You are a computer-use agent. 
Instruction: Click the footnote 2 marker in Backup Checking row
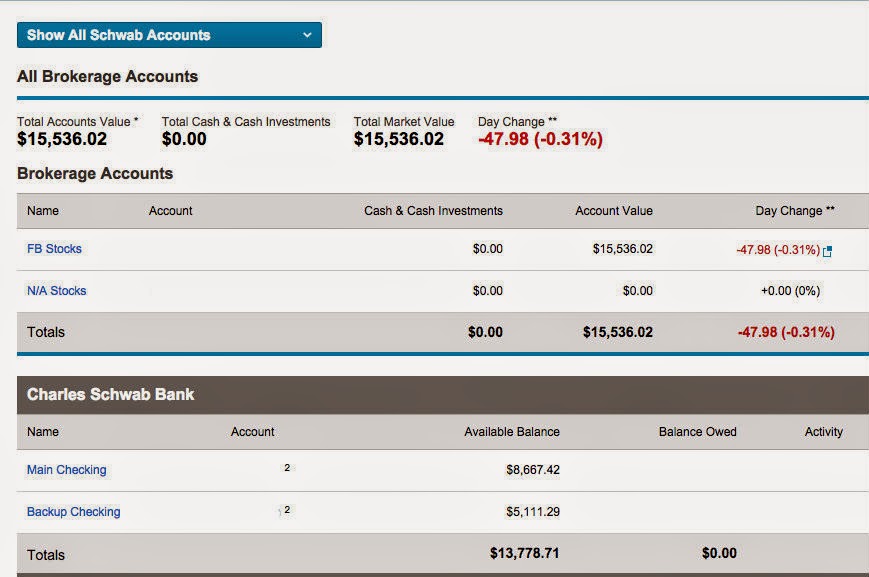coord(287,509)
